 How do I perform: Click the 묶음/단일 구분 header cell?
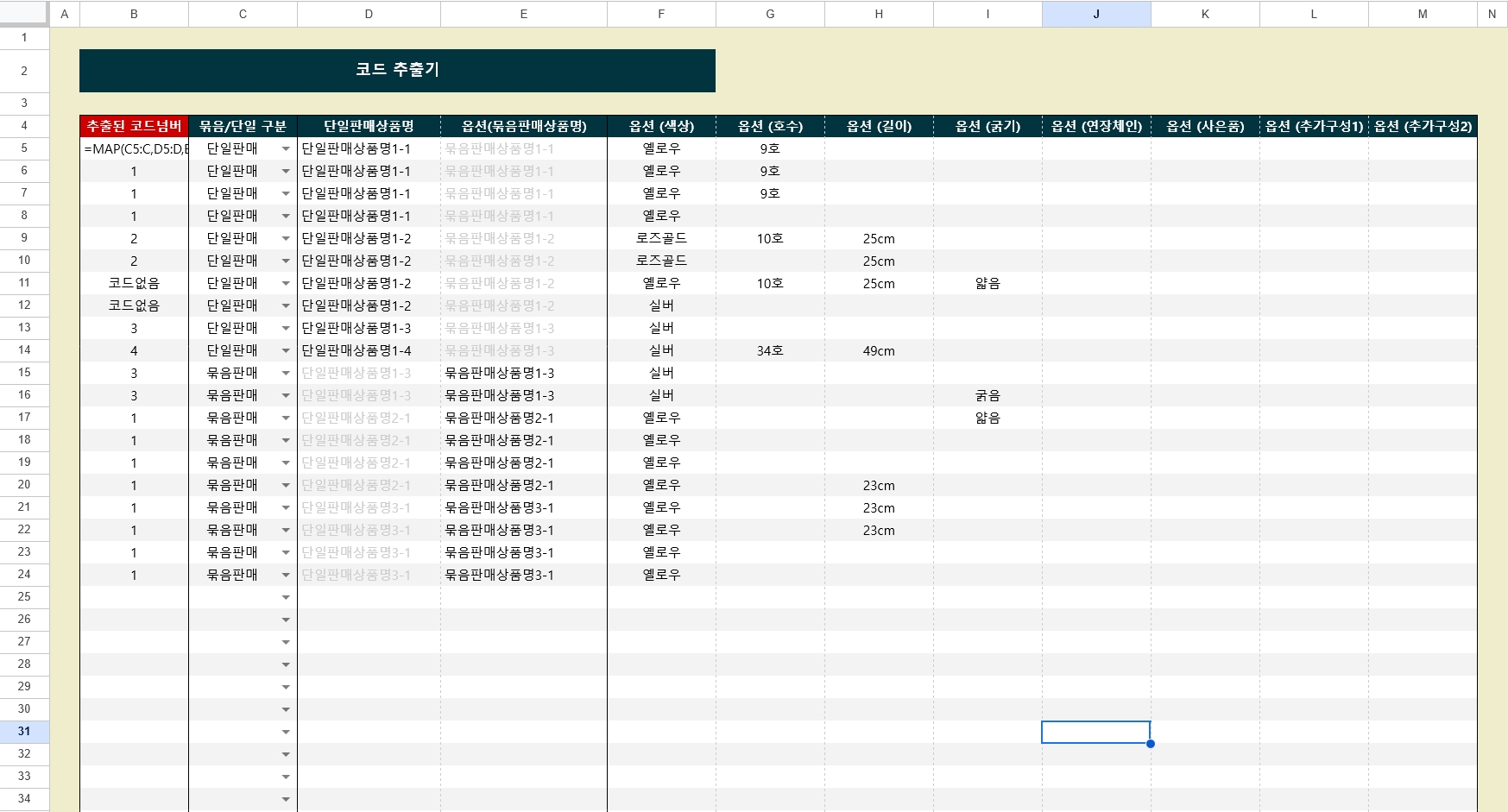click(243, 126)
